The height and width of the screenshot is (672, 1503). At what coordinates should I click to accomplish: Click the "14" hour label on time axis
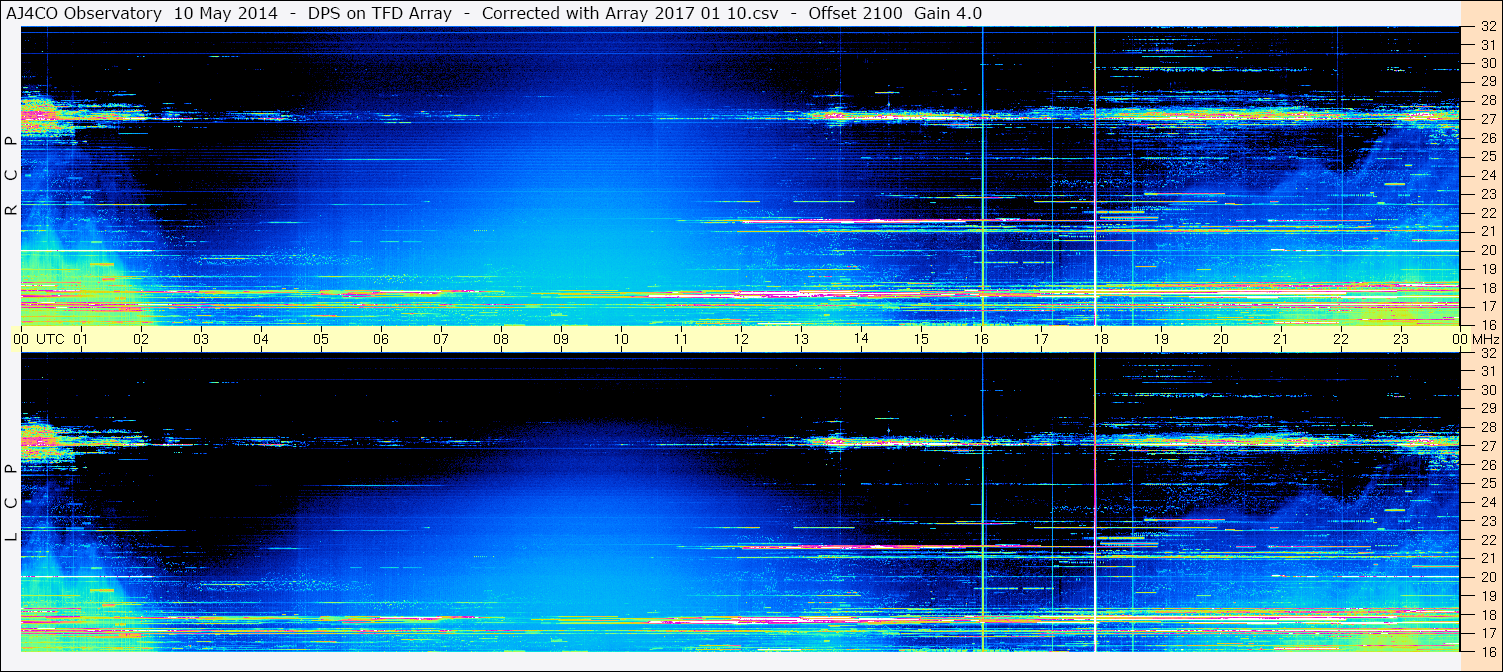pyautogui.click(x=861, y=339)
